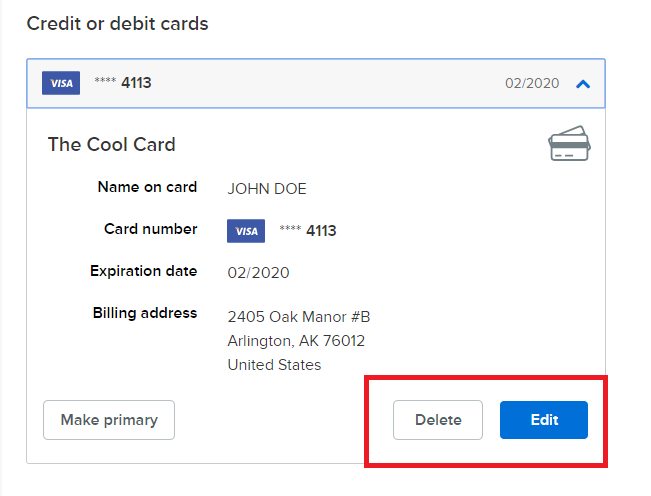Click the masked 4113 beside the Card number label

pyautogui.click(x=308, y=231)
